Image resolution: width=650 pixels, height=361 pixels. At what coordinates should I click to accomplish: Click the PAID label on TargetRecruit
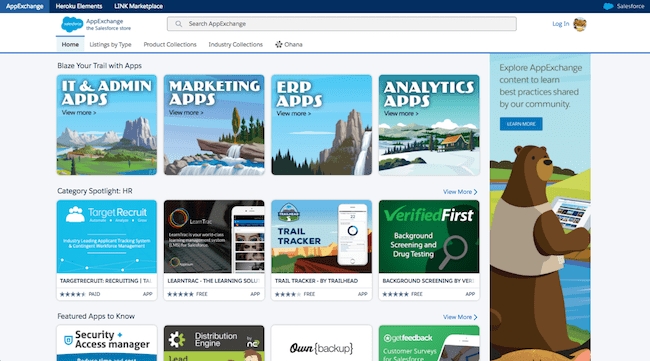pos(94,294)
